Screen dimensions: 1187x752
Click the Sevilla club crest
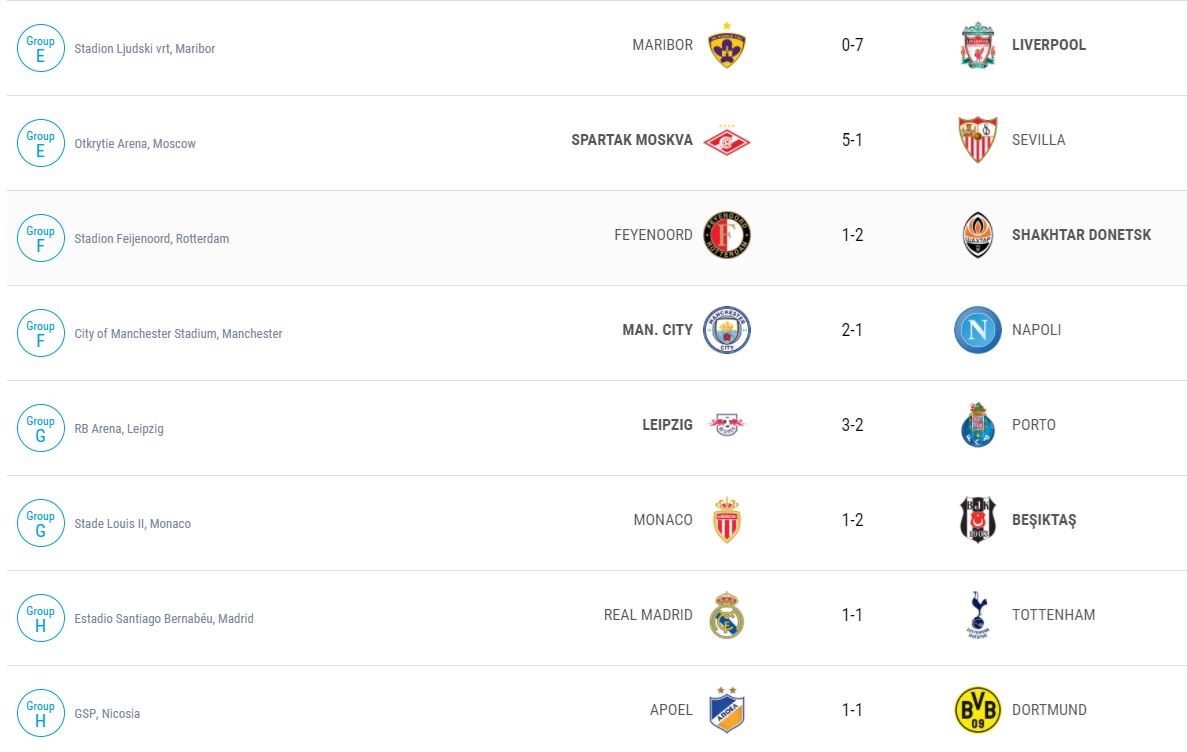pos(977,140)
